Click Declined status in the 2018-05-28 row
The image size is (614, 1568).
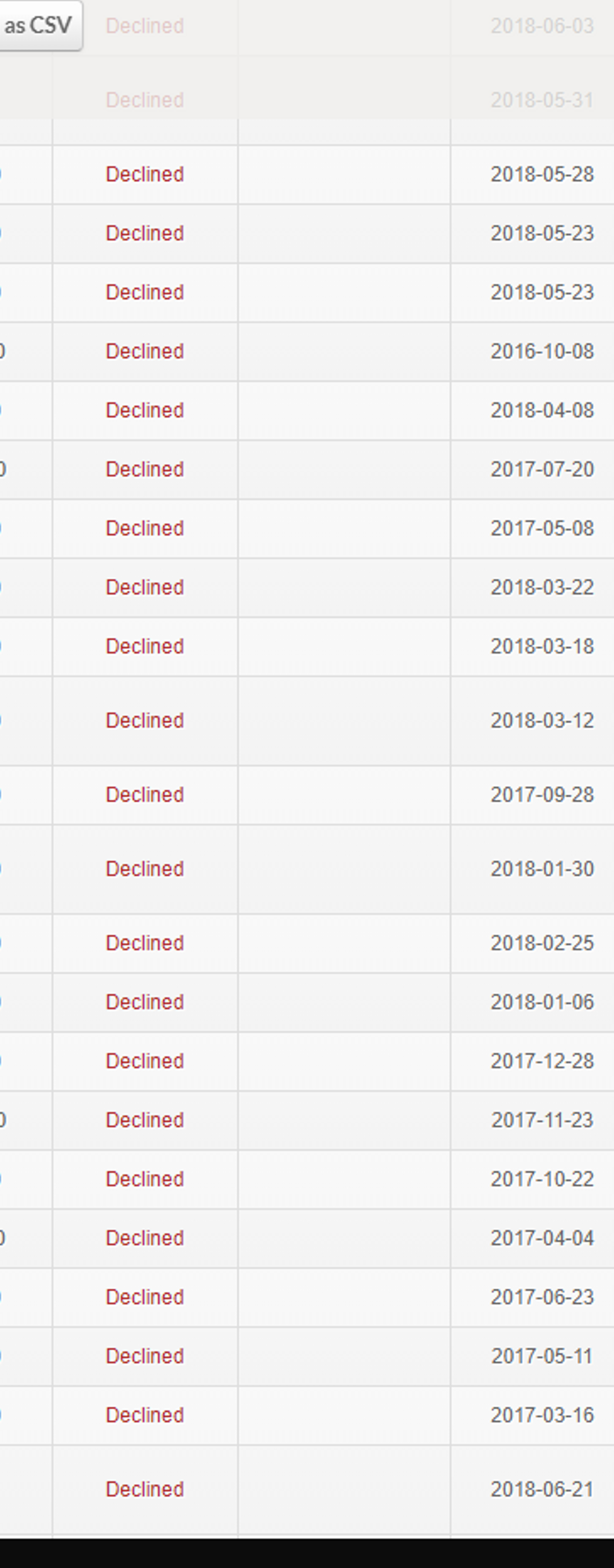[144, 174]
